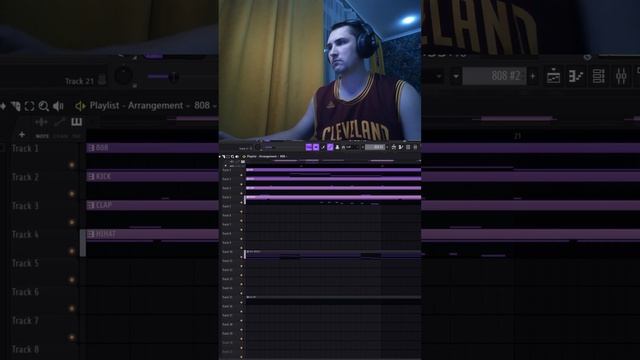Click the faint pencil icon above CHAN tab
The width and height of the screenshot is (640, 360).
point(60,122)
